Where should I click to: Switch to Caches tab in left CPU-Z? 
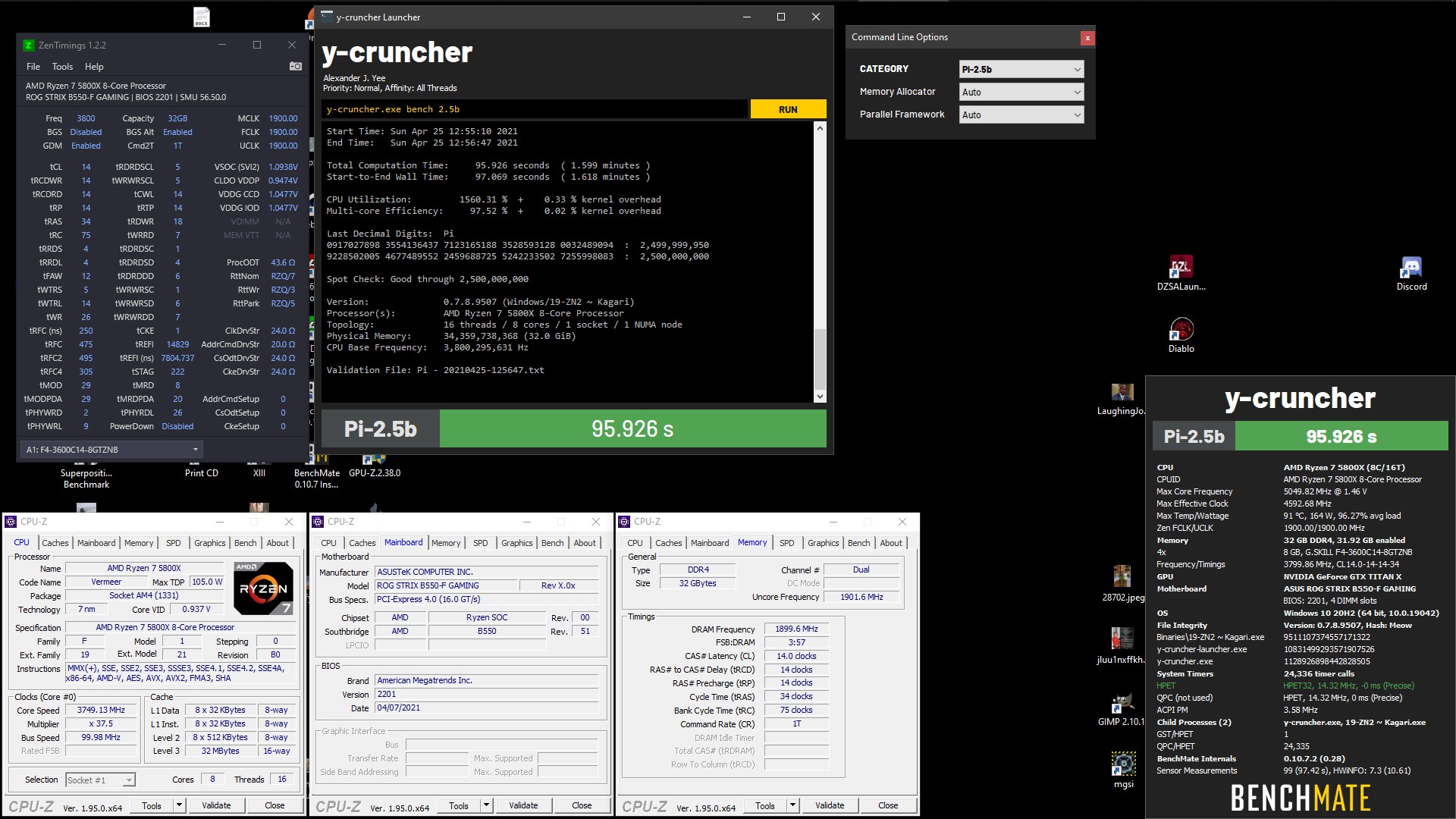(55, 543)
